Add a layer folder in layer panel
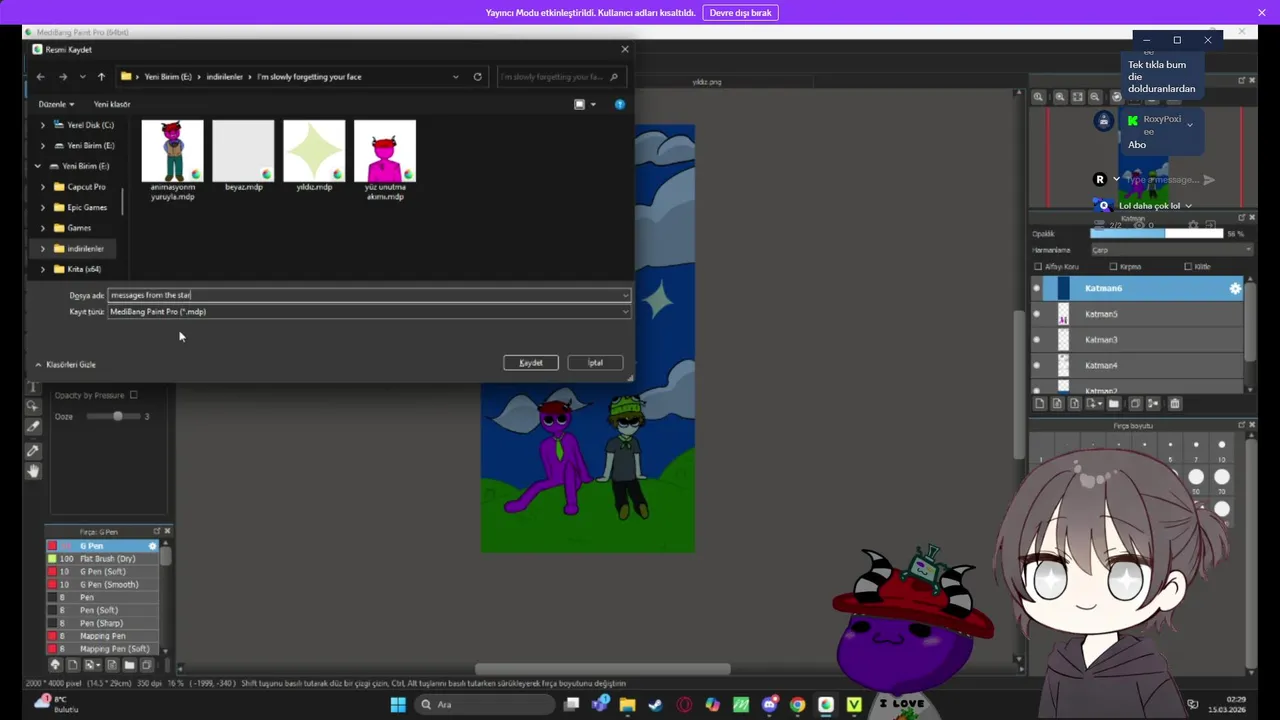 pos(1113,404)
